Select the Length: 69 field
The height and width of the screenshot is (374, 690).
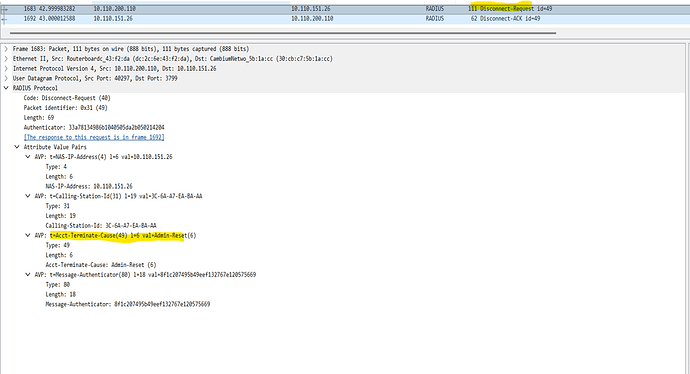39,117
